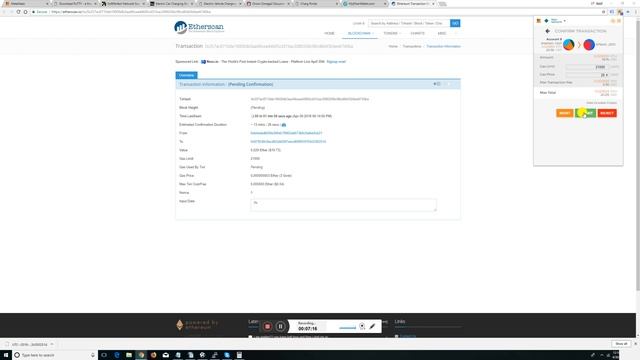Image resolution: width=640 pixels, height=360 pixels.
Task: Click the Signup now sponsored link
Action: point(336,62)
